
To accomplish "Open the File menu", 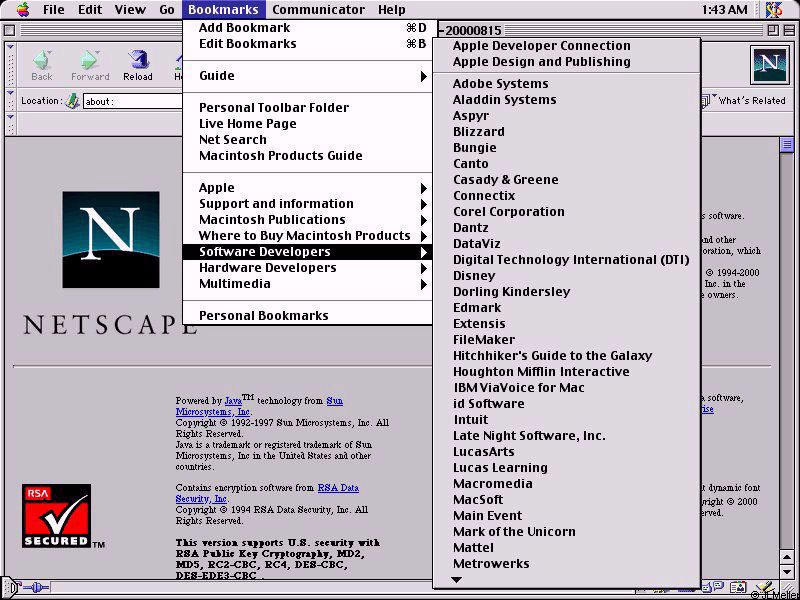I will pos(54,9).
